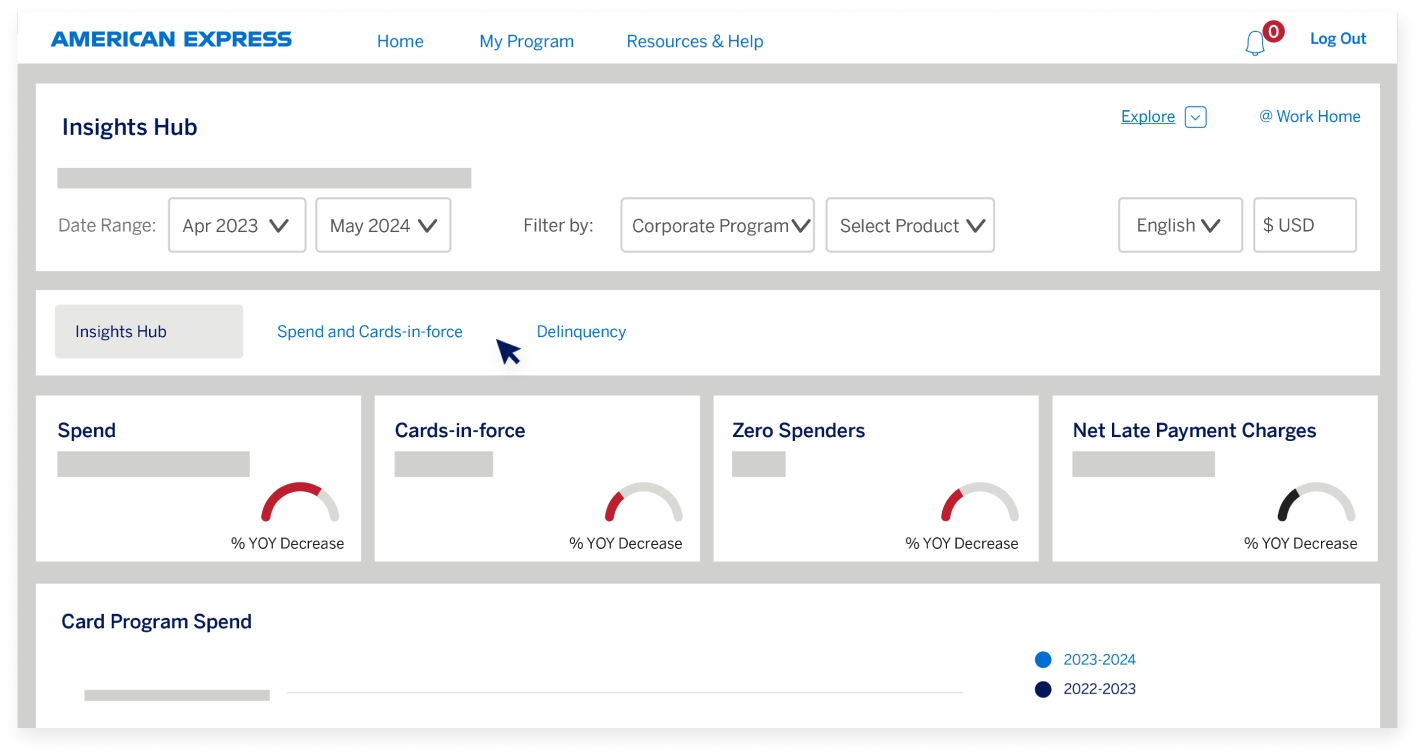Open the Corporate Program filter dropdown
1421x756 pixels.
click(x=717, y=225)
